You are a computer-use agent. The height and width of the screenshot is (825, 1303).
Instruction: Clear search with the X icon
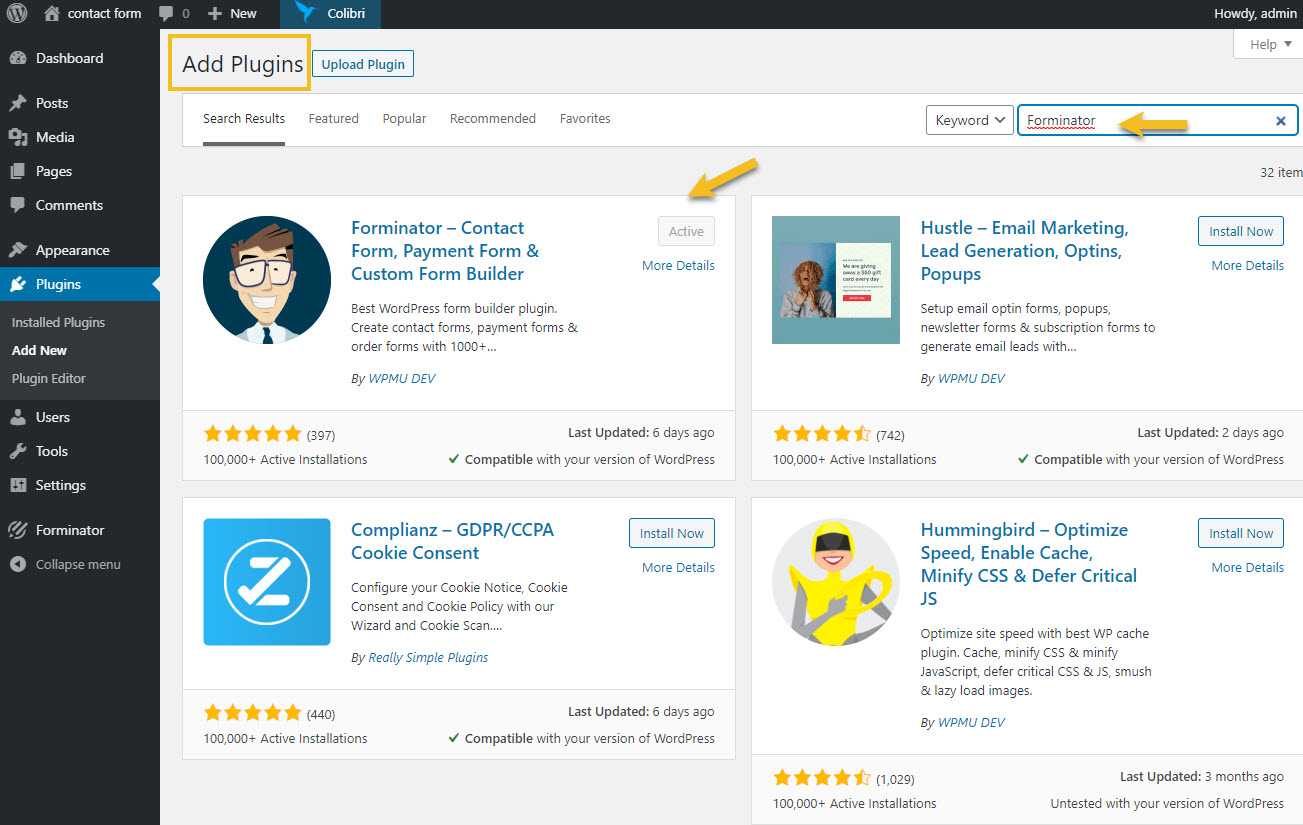(x=1280, y=121)
